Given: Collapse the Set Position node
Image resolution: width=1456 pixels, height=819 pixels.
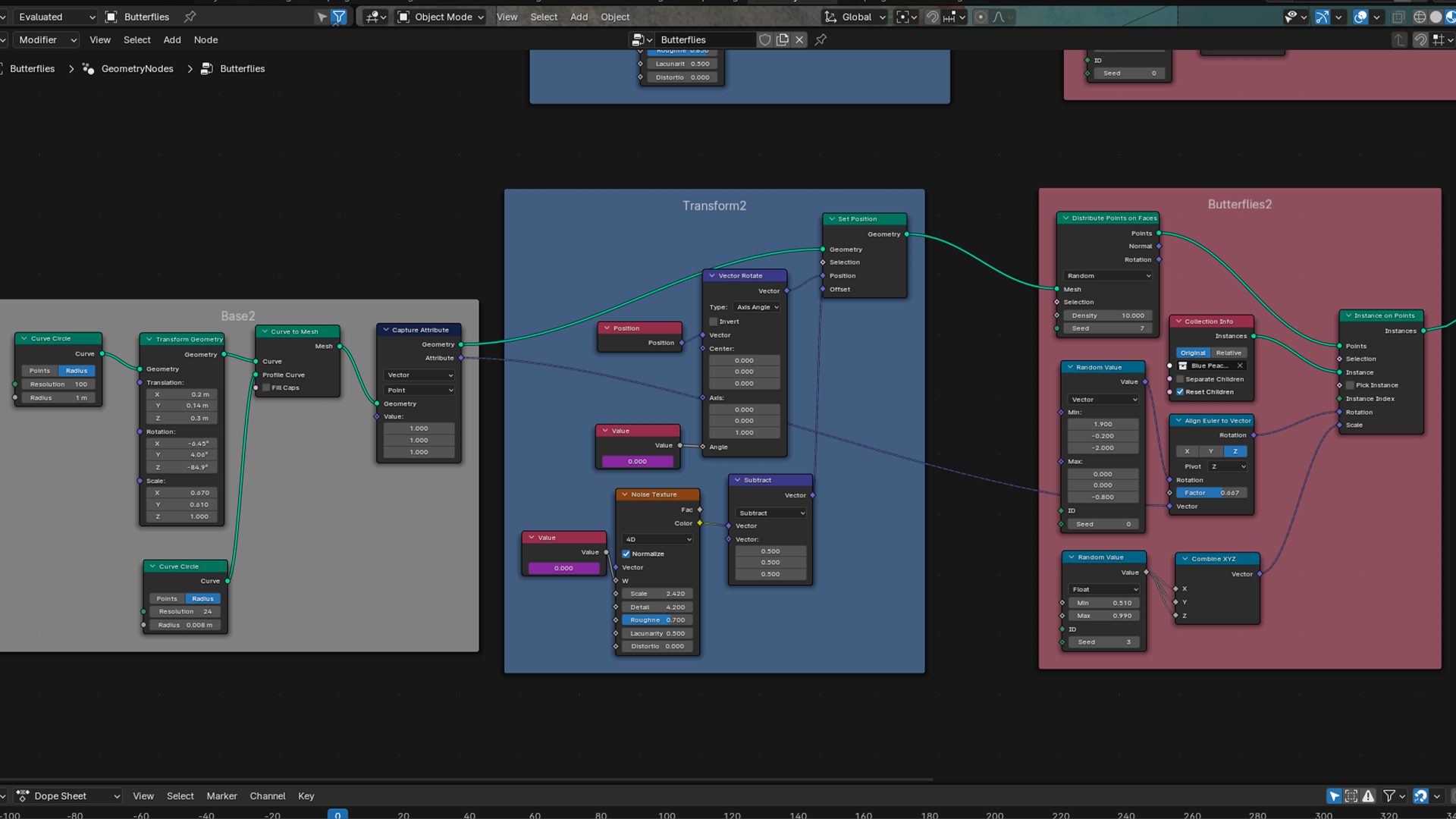Looking at the screenshot, I should pyautogui.click(x=832, y=219).
